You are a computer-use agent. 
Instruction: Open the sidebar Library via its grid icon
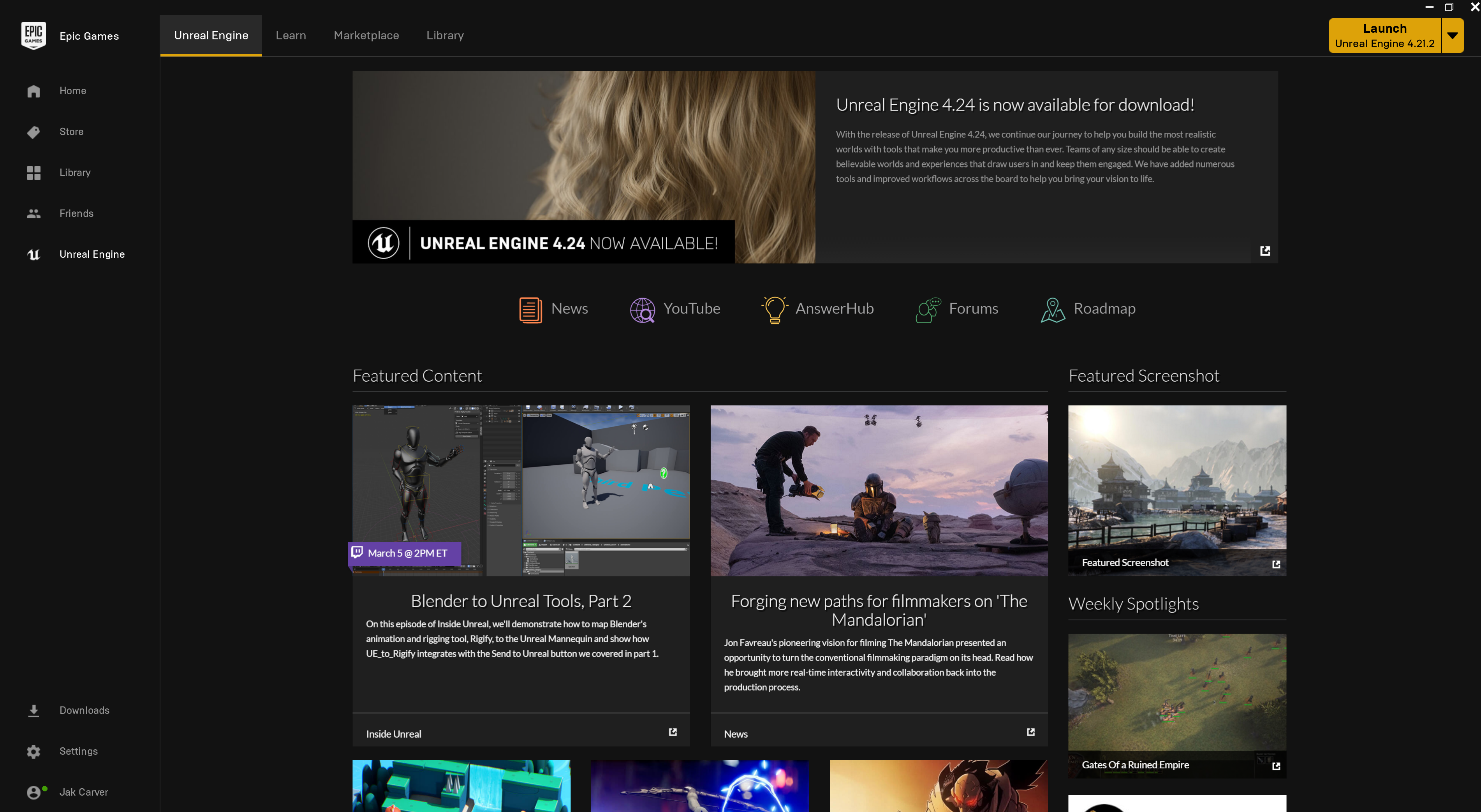(33, 173)
